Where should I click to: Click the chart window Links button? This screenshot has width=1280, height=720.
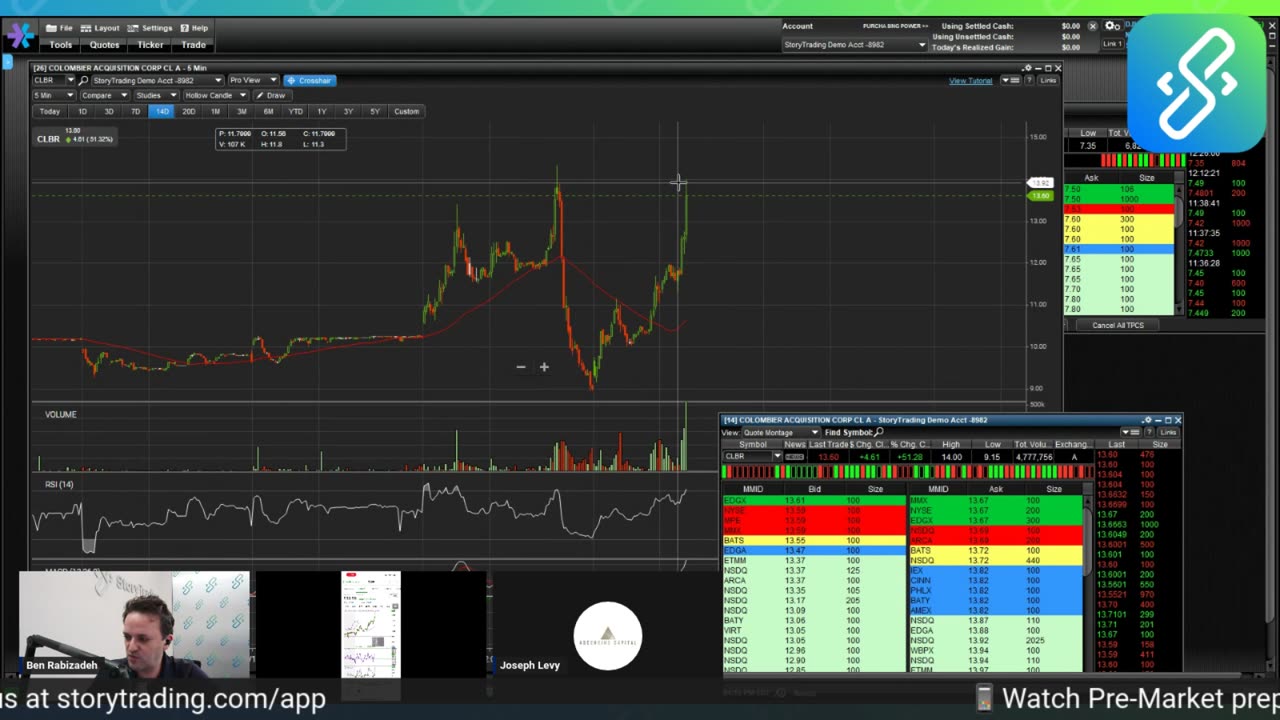click(x=1048, y=80)
